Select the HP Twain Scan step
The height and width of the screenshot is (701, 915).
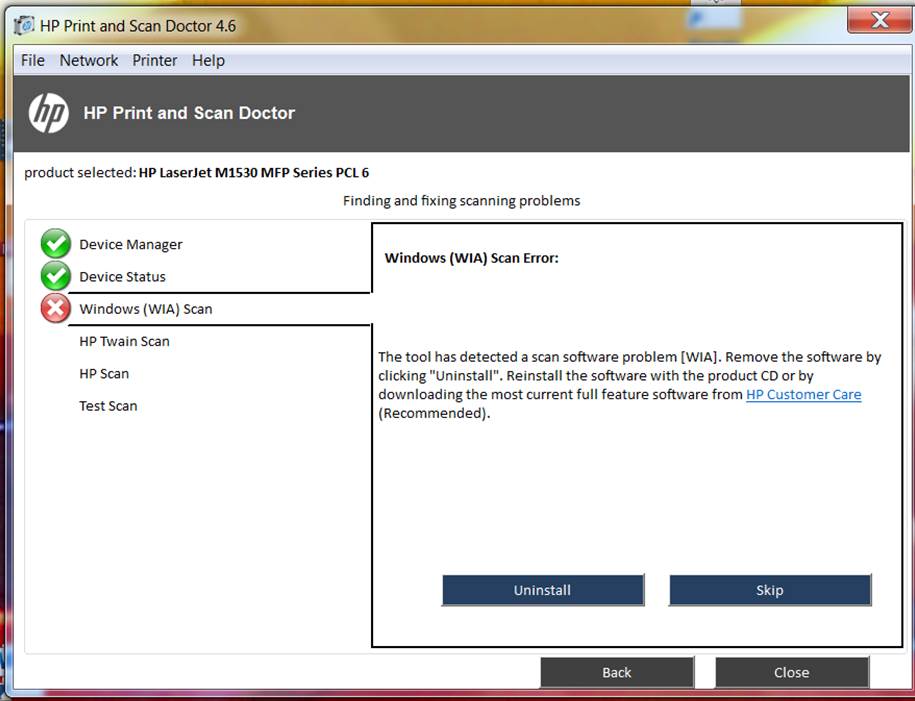tap(124, 341)
